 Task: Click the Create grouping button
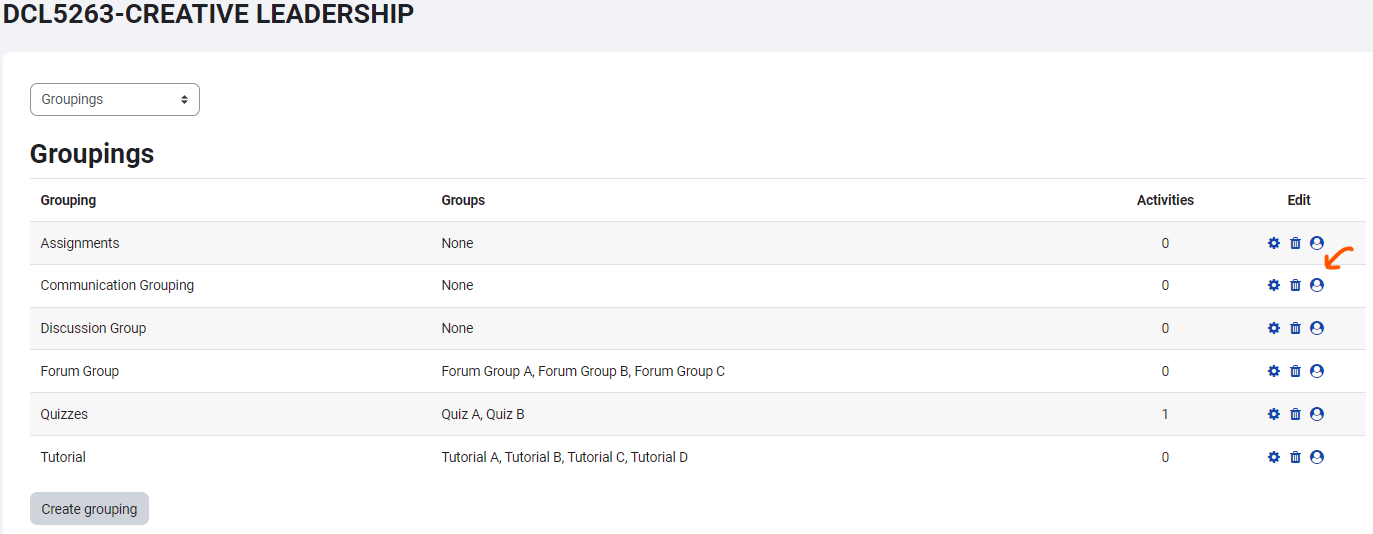[x=89, y=509]
